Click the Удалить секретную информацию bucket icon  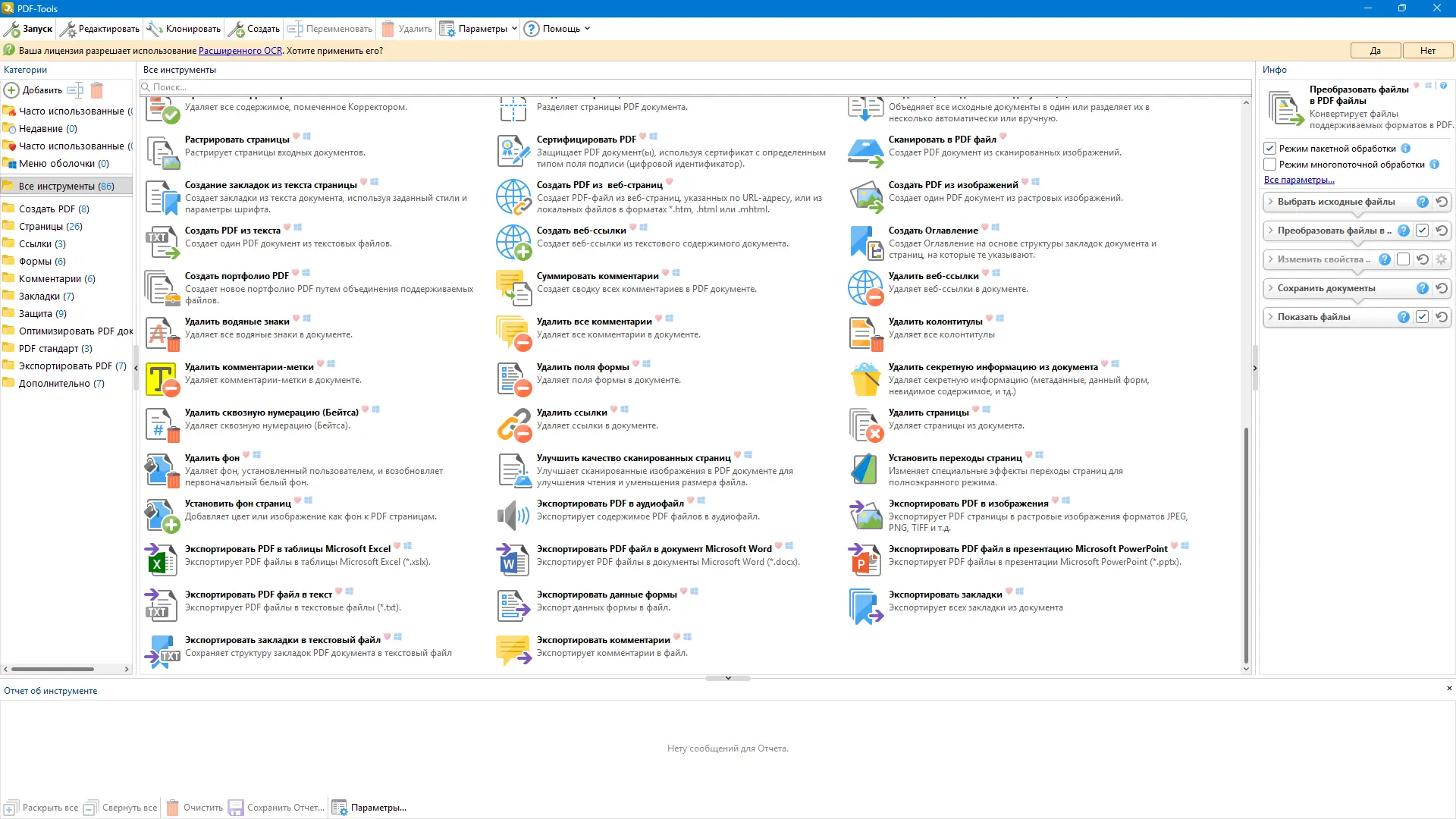[x=864, y=379]
